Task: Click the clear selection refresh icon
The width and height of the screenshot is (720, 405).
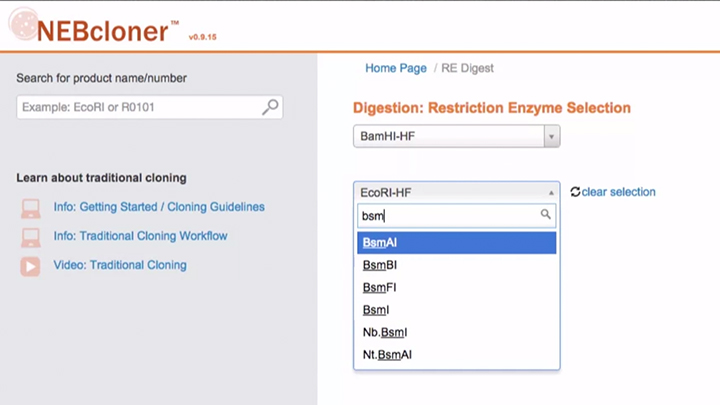Action: tap(575, 192)
